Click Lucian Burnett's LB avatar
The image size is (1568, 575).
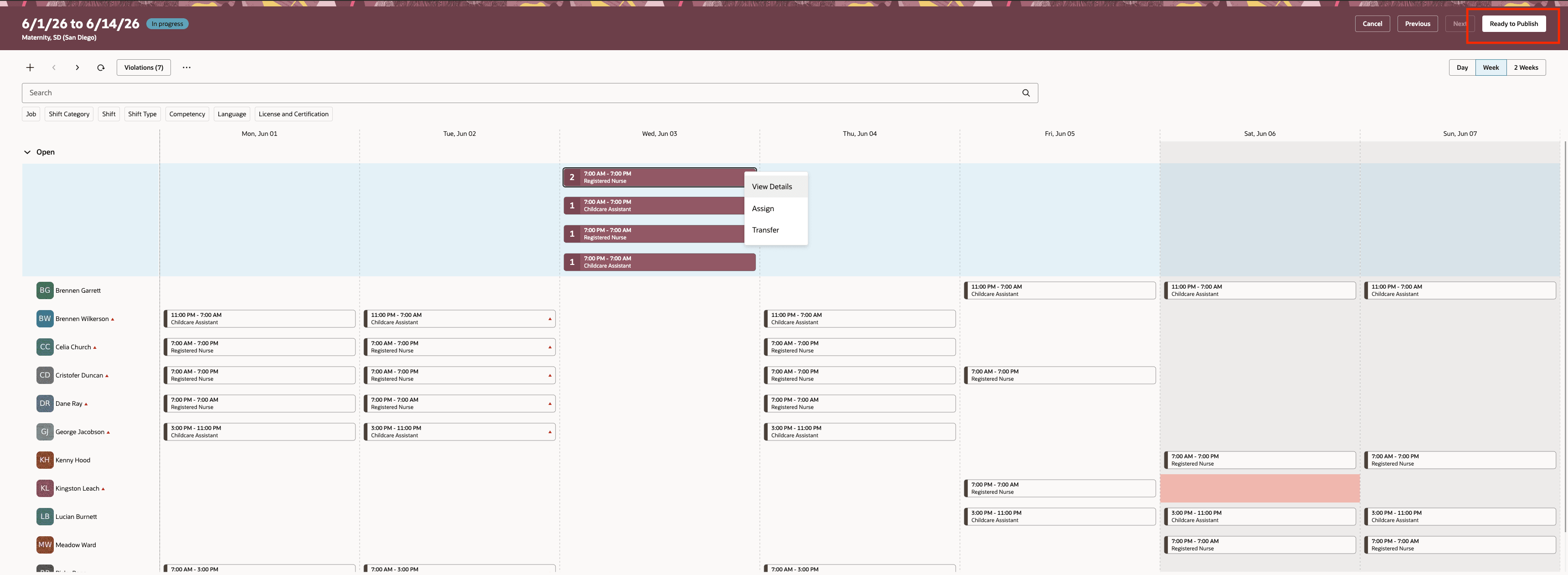(x=45, y=517)
